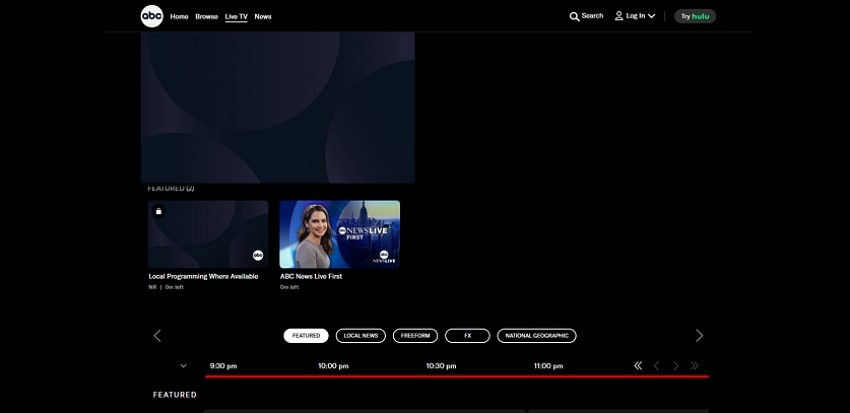Select the LOCAL NEWS filter pill
The width and height of the screenshot is (850, 413).
[x=360, y=335]
